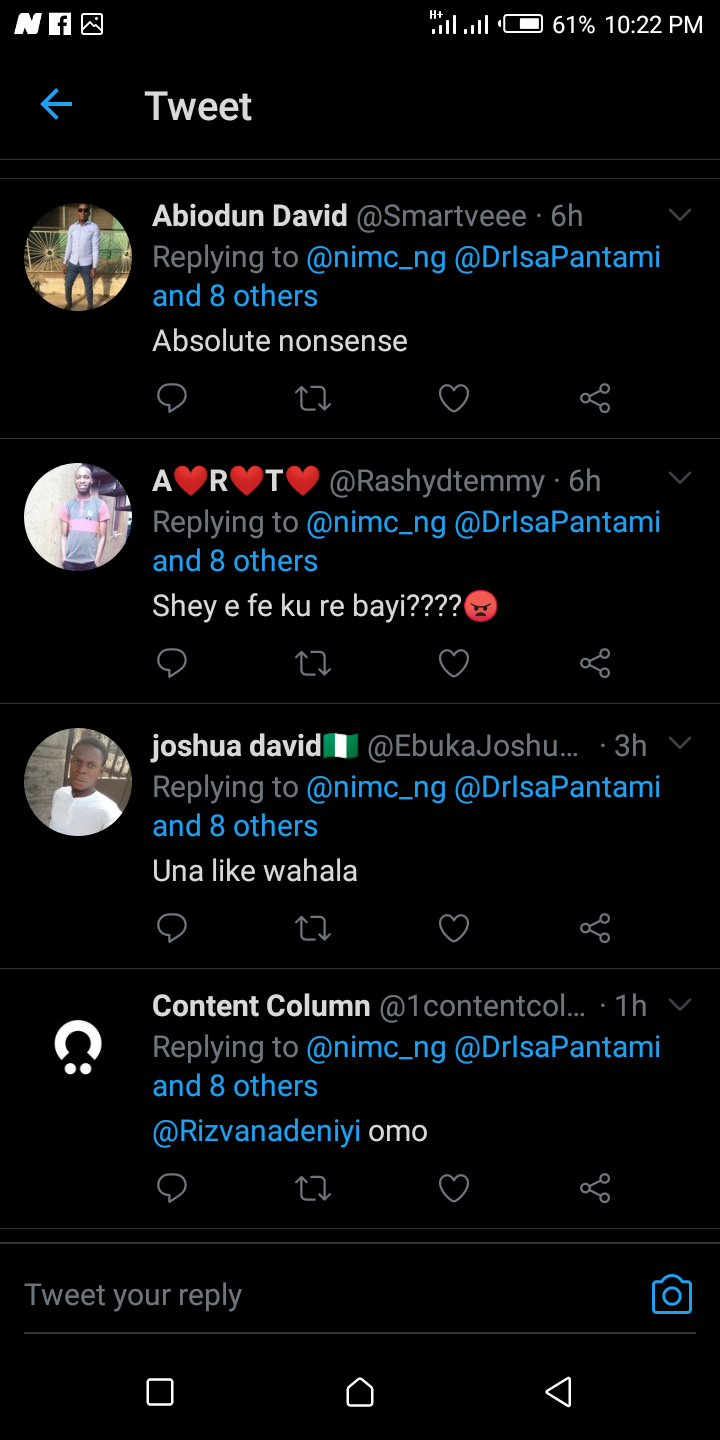This screenshot has width=720, height=1440.
Task: Retweet the 'Absolute nonsense' tweet
Action: click(x=313, y=399)
